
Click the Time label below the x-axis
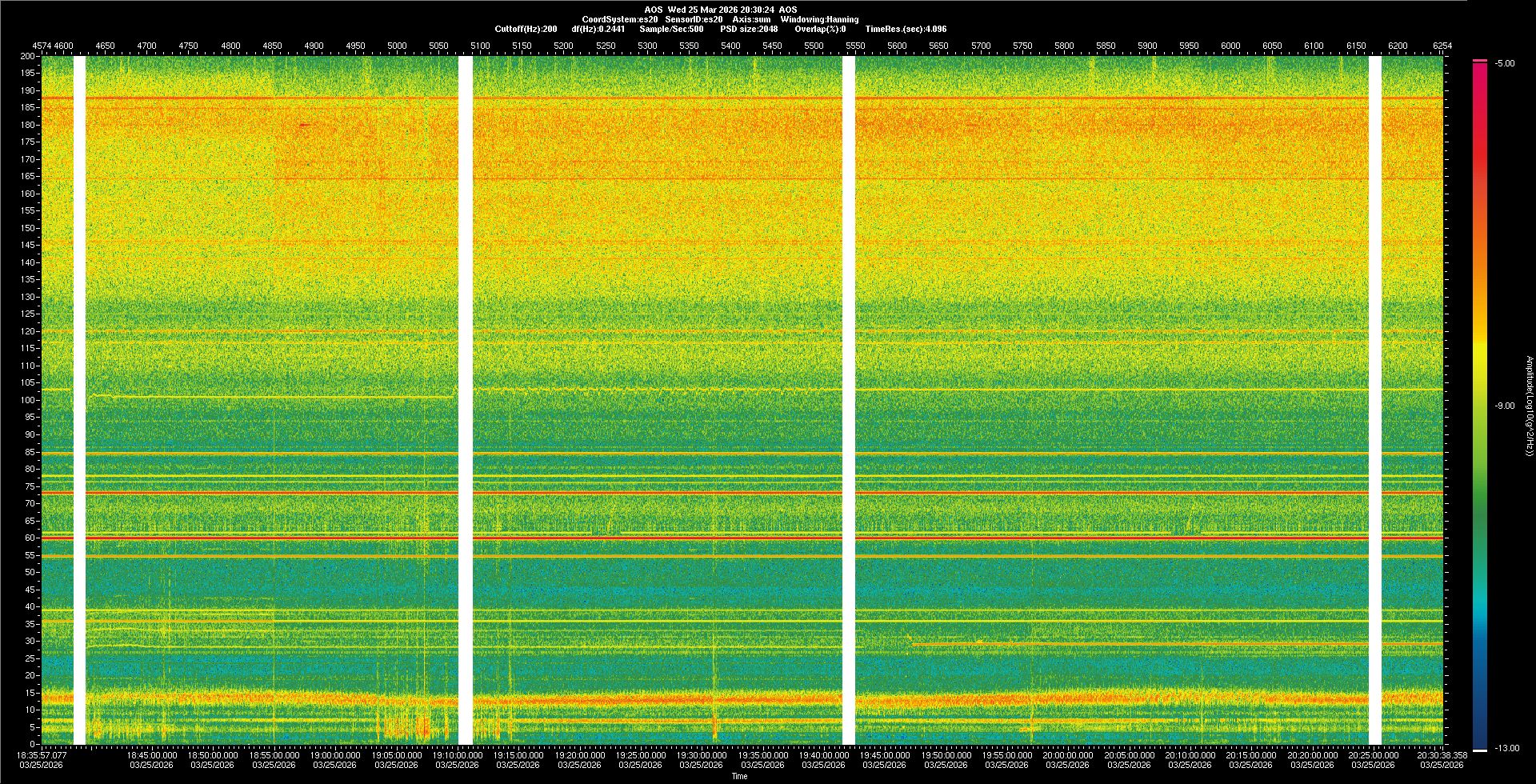coord(739,776)
